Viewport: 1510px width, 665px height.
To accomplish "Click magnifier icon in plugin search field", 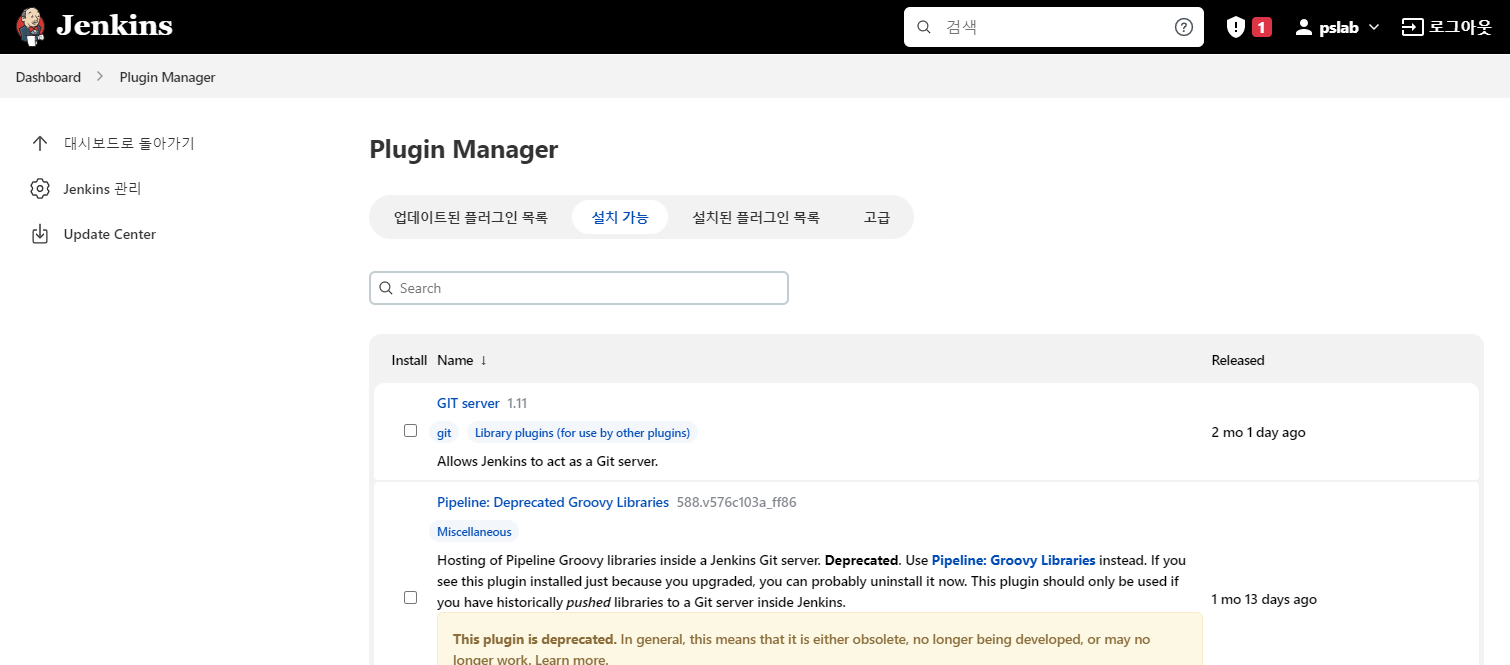I will [386, 288].
